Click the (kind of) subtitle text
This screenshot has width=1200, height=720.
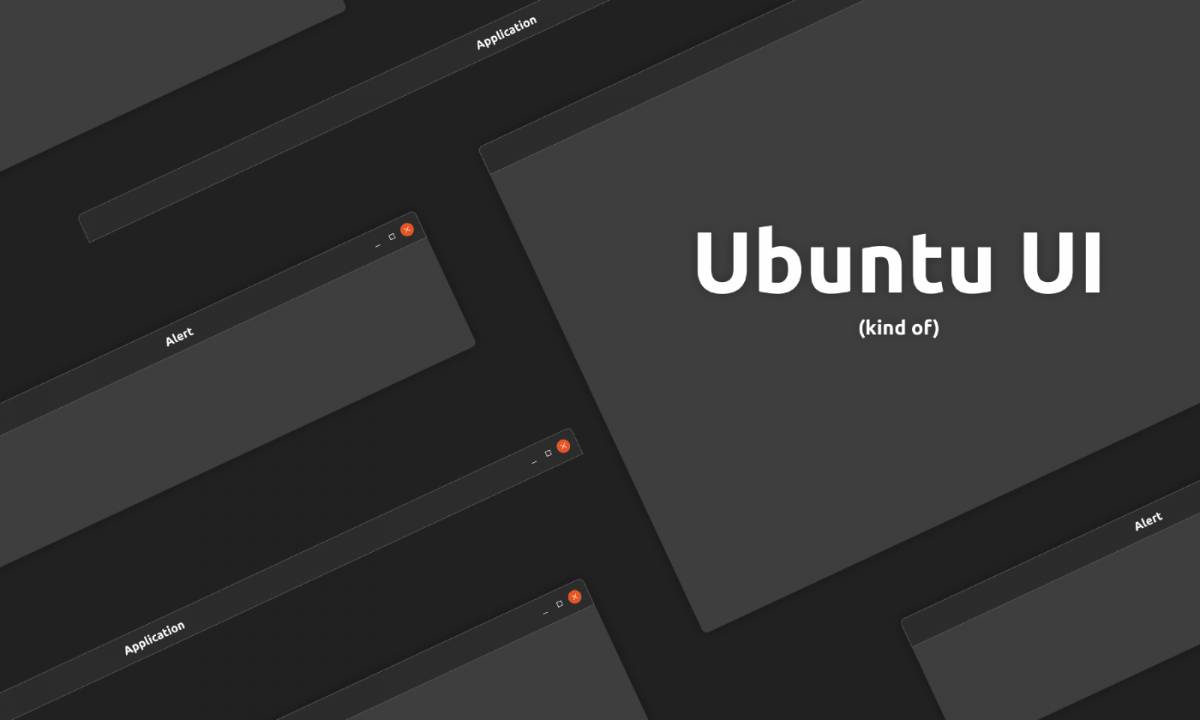pos(899,325)
